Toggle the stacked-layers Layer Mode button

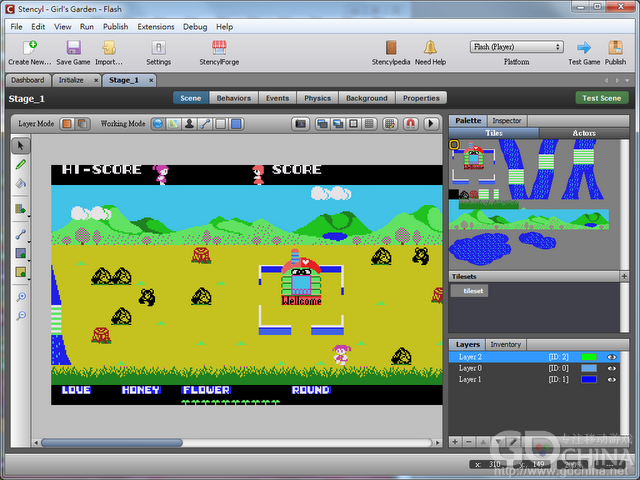(83, 124)
